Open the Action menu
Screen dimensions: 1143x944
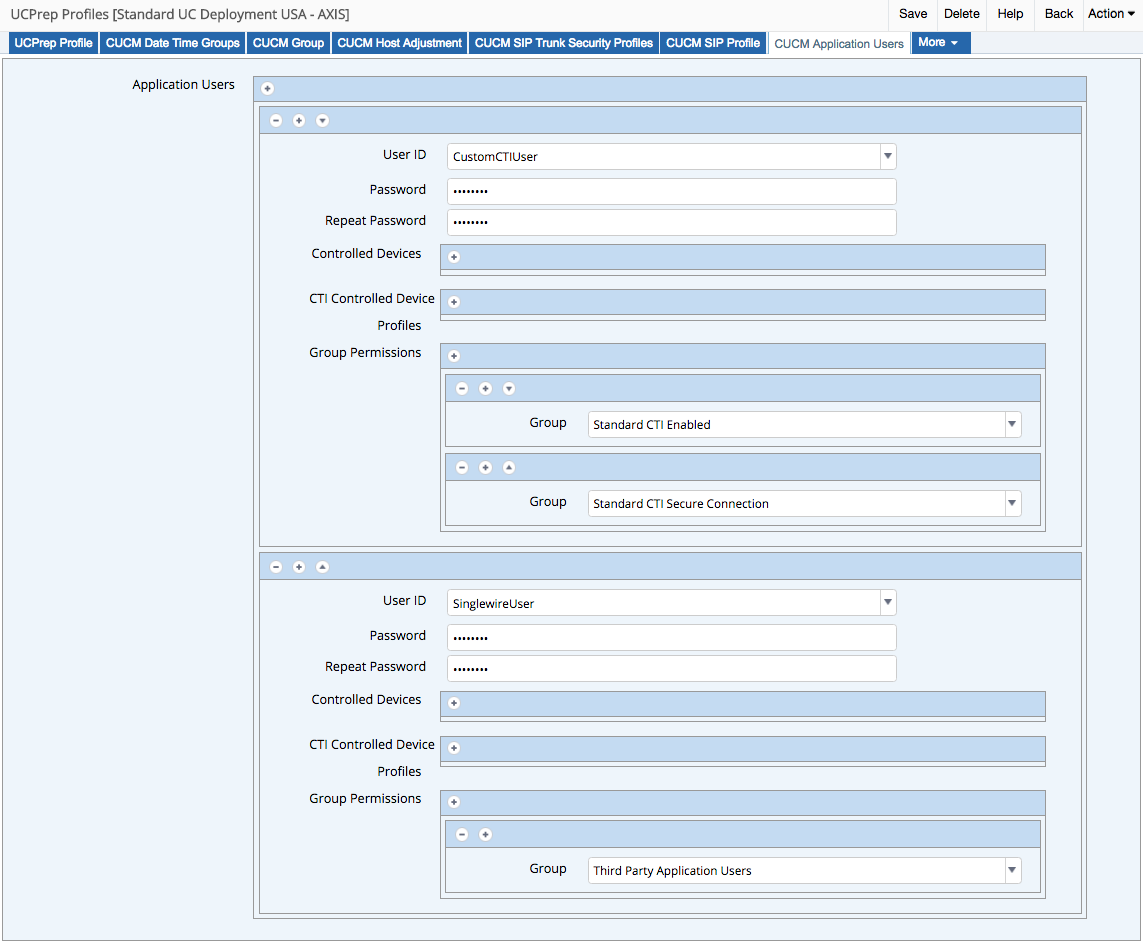pyautogui.click(x=1111, y=14)
